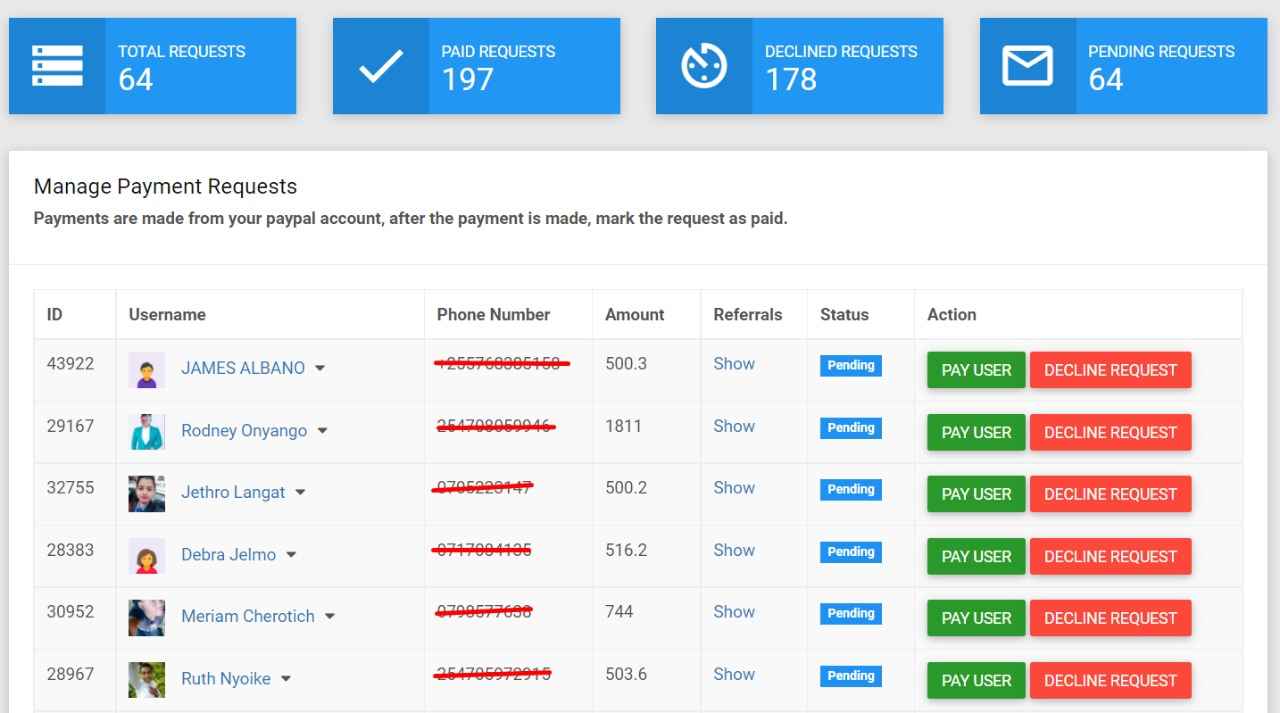Click the Declined Requests timer icon
The width and height of the screenshot is (1280, 713).
coord(703,66)
